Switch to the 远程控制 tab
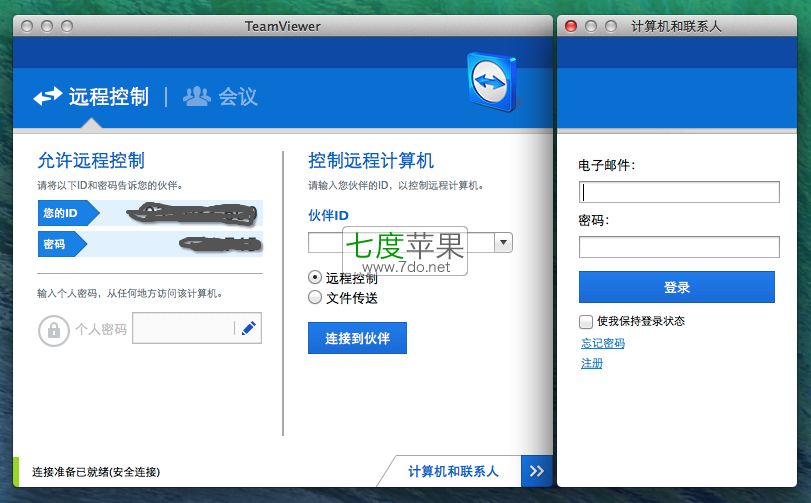811x503 pixels. tap(92, 97)
